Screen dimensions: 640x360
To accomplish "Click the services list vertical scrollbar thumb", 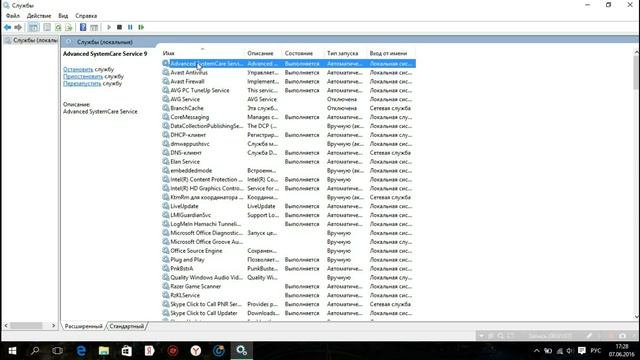I will point(637,73).
